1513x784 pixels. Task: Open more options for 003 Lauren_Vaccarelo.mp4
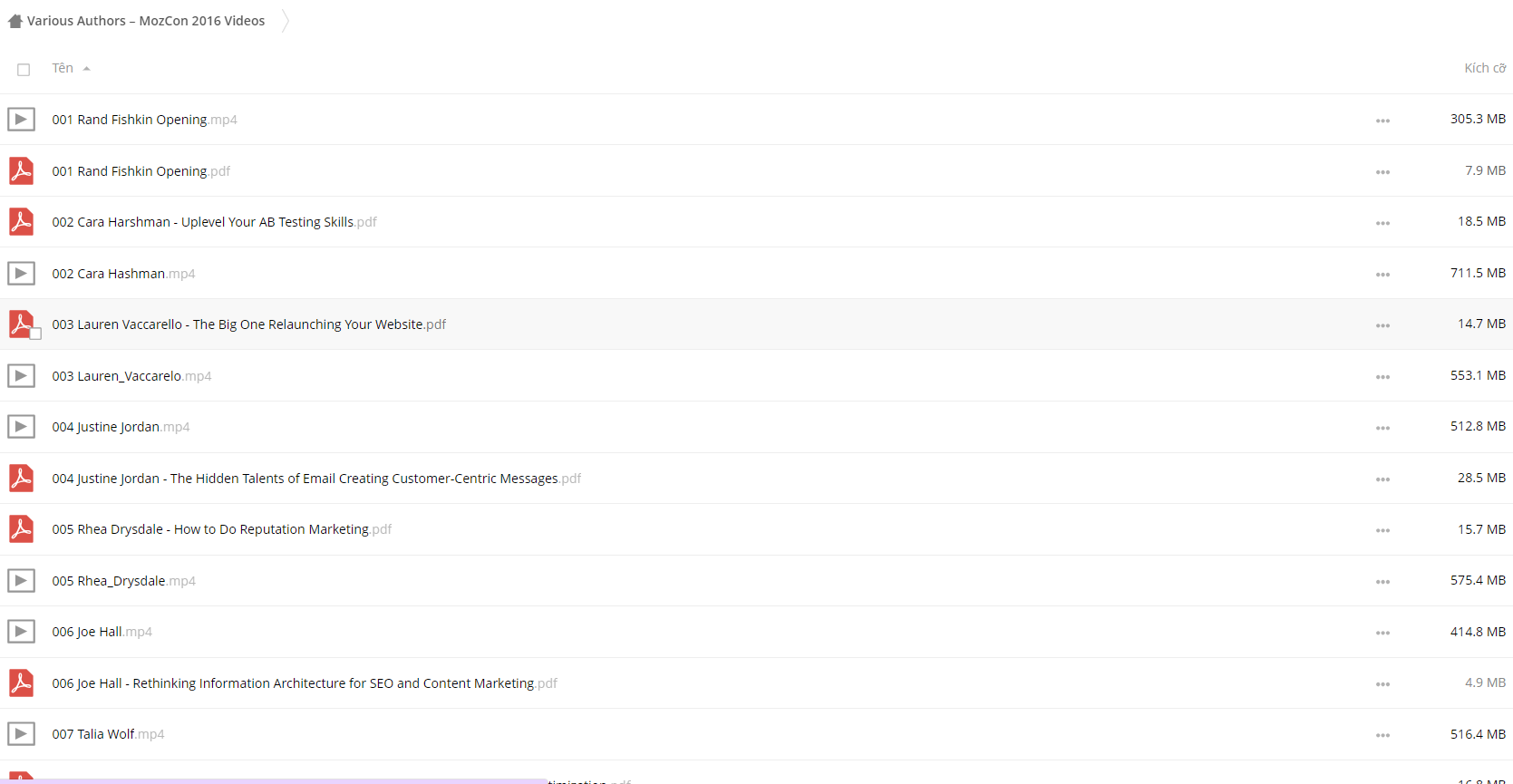tap(1382, 377)
